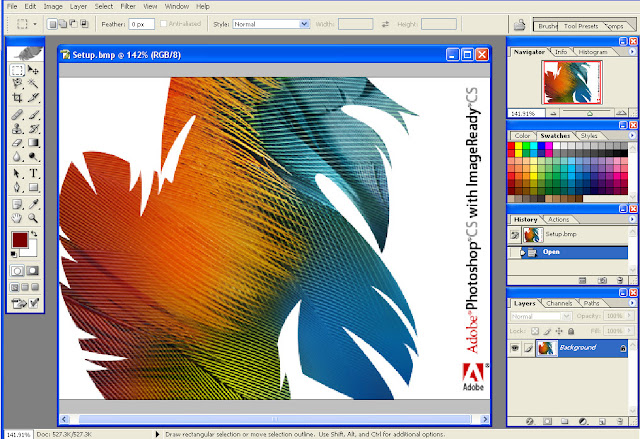Image resolution: width=640 pixels, height=439 pixels.
Task: Select the Move tool
Action: tap(33, 71)
